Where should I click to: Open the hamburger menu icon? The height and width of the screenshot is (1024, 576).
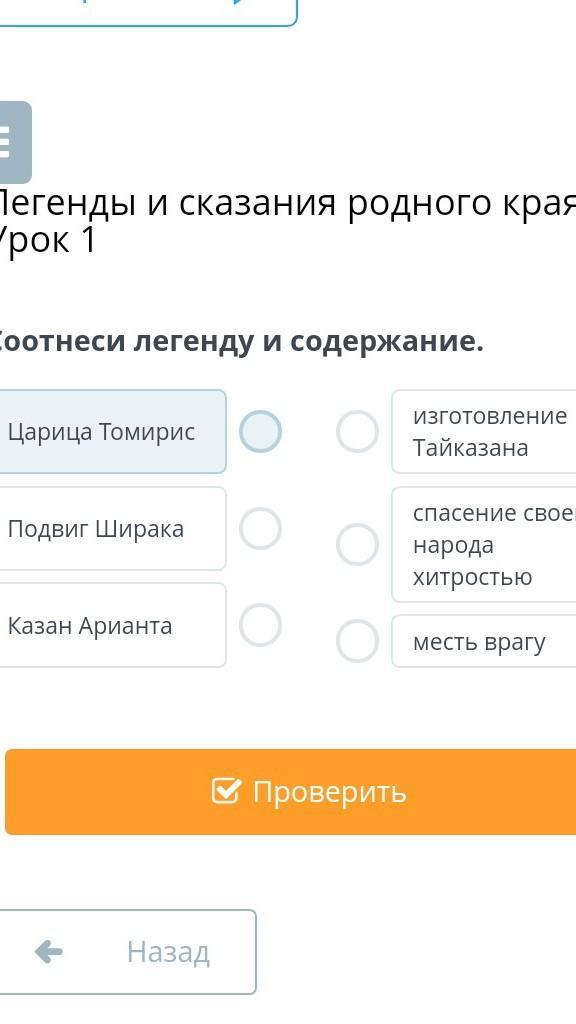click(x=12, y=142)
